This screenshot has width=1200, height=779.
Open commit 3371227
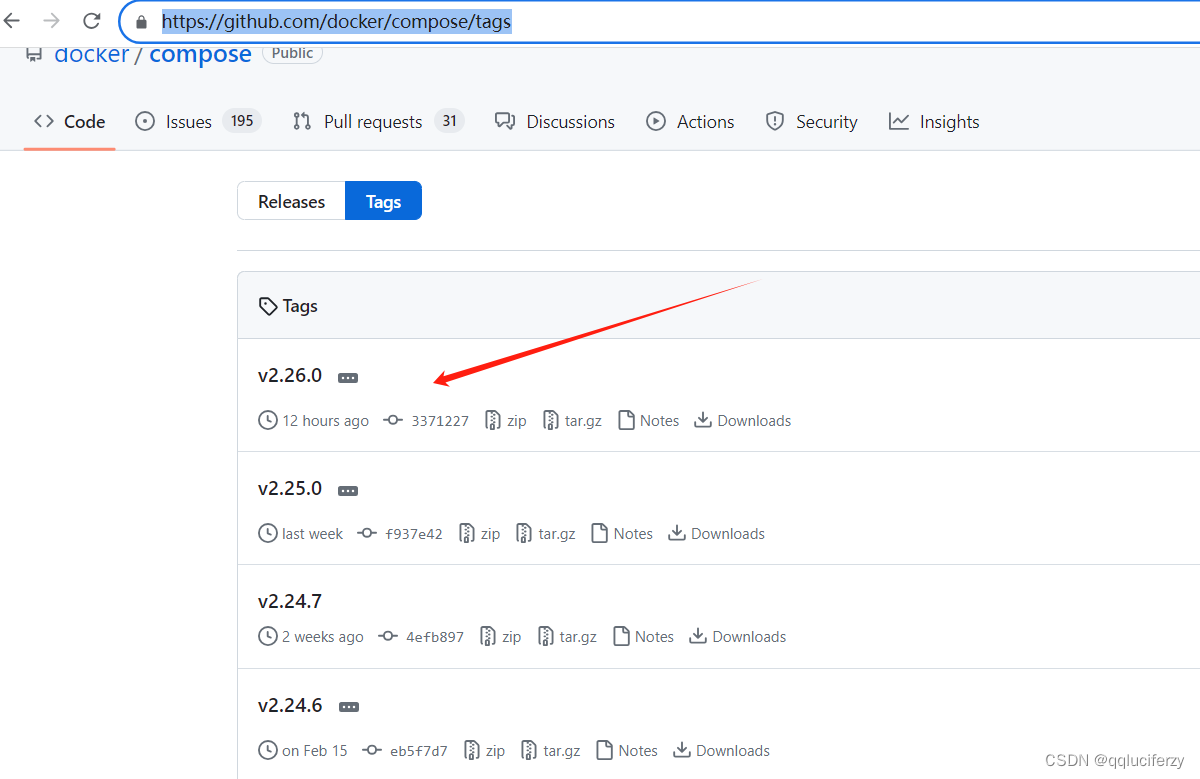coord(440,421)
